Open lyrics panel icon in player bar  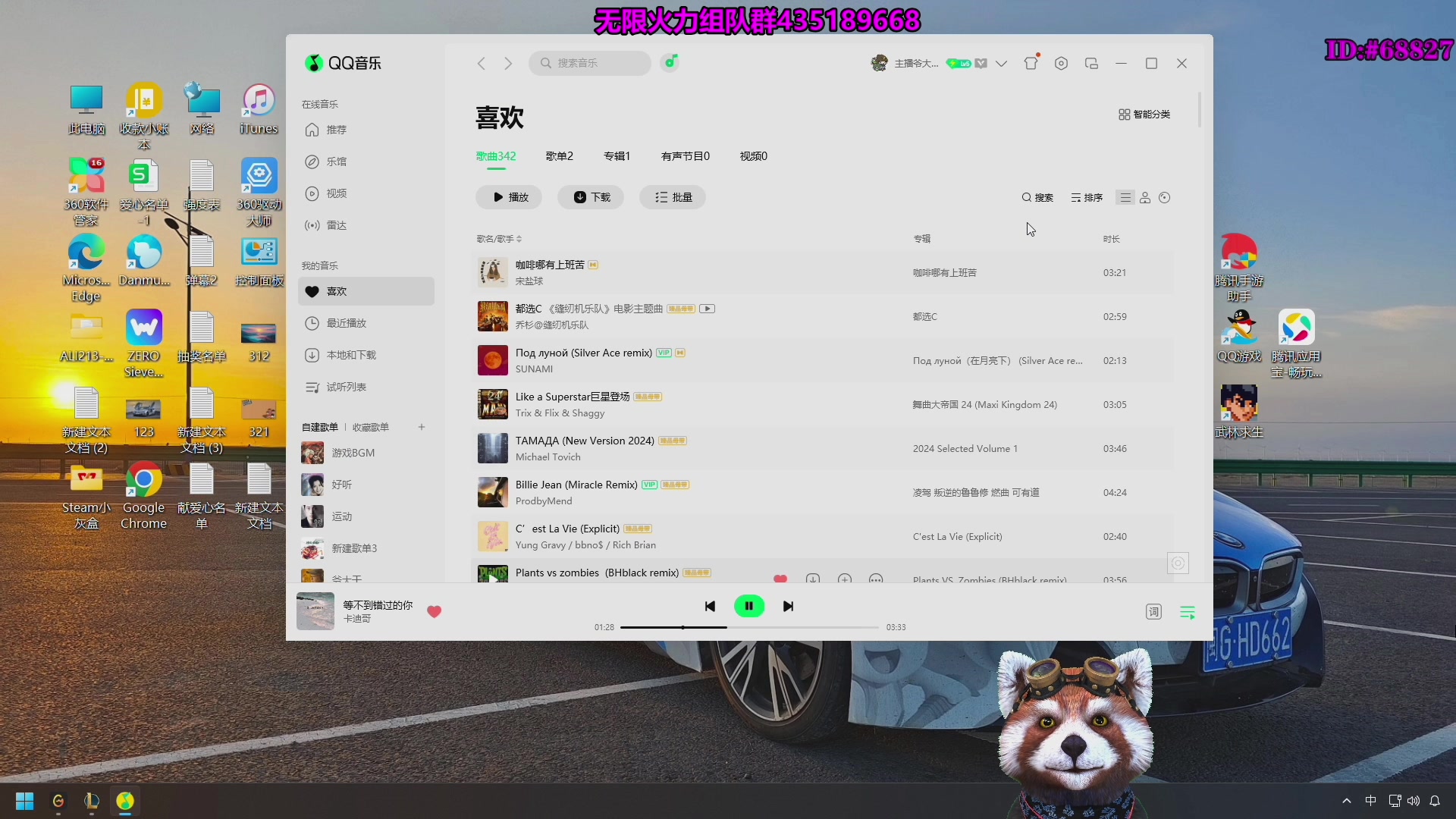point(1153,612)
